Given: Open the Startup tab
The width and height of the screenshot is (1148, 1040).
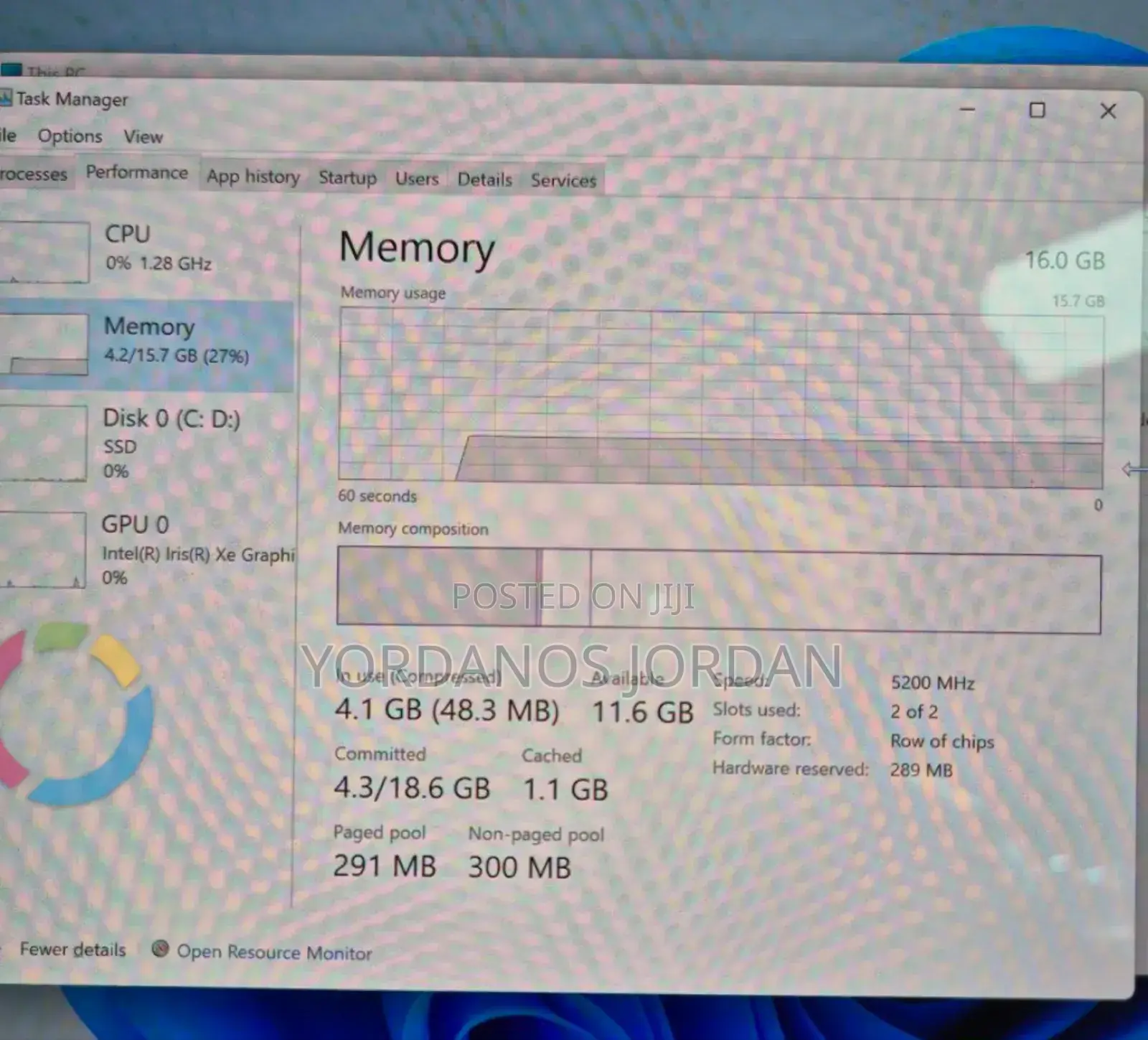Looking at the screenshot, I should tap(347, 177).
